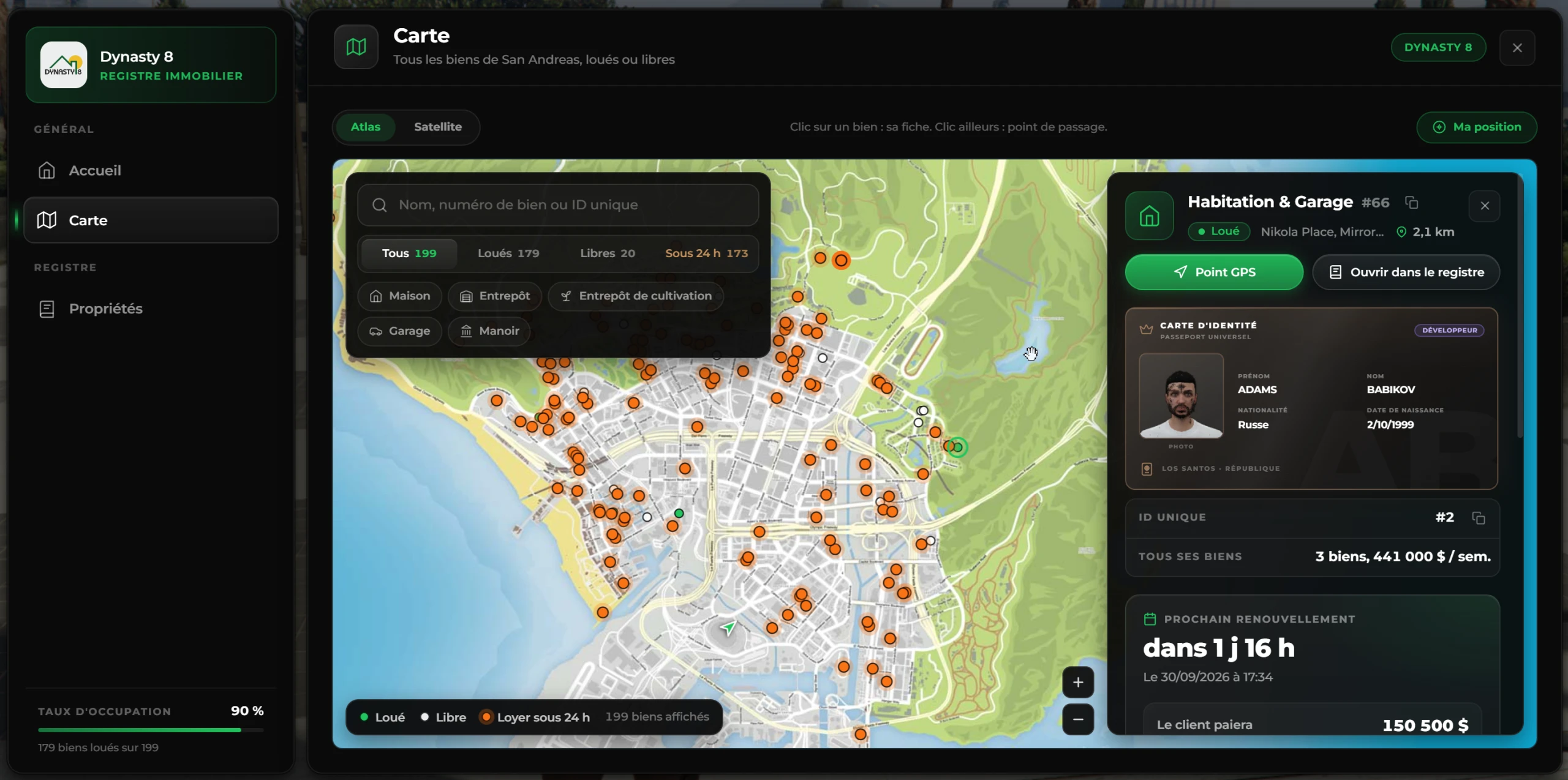Filter by Loués 179

[508, 253]
